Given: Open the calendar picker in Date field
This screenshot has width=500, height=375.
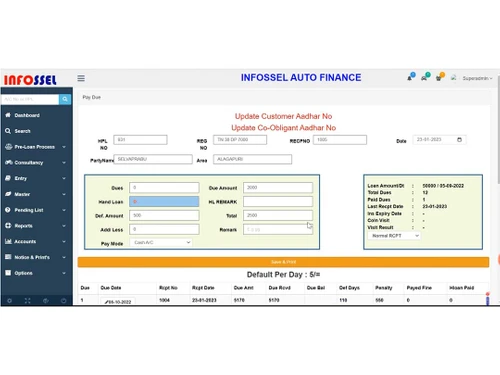Looking at the screenshot, I should [x=459, y=140].
